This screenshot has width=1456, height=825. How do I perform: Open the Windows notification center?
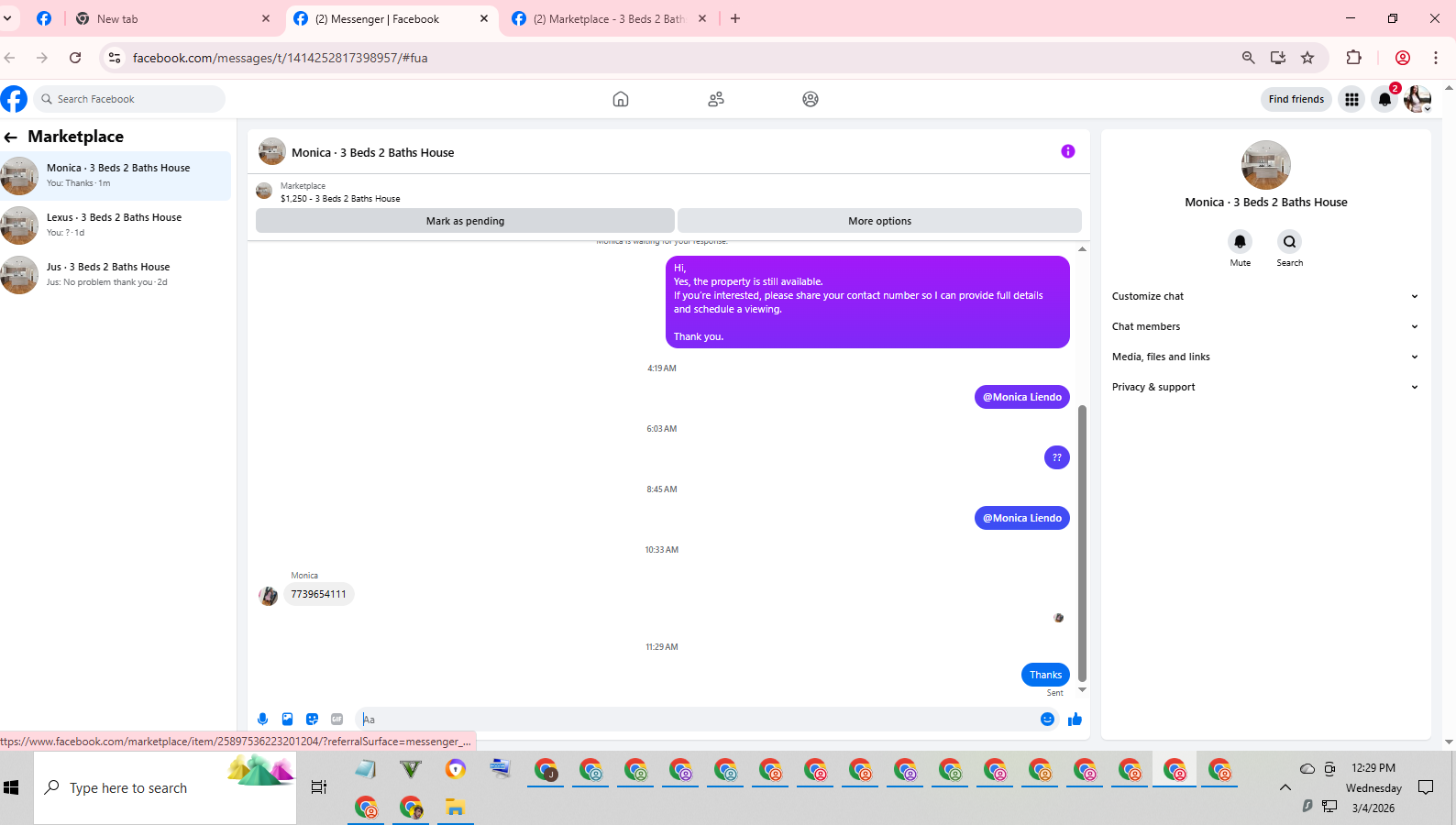(1426, 787)
